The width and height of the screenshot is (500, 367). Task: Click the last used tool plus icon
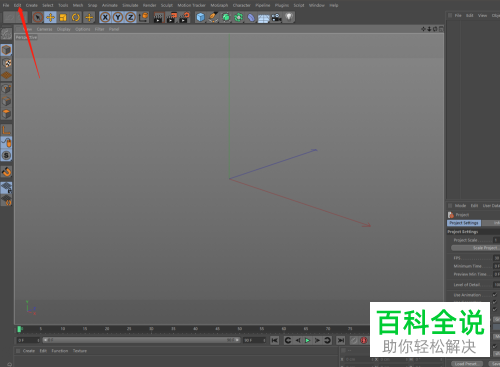pyautogui.click(x=89, y=17)
